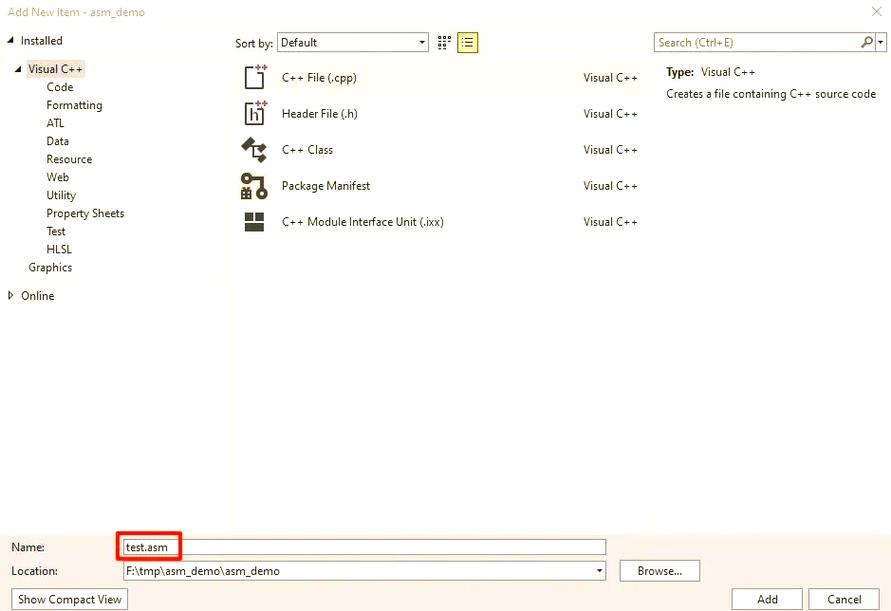
Task: Choose the C++ Class template name
Action: (307, 149)
